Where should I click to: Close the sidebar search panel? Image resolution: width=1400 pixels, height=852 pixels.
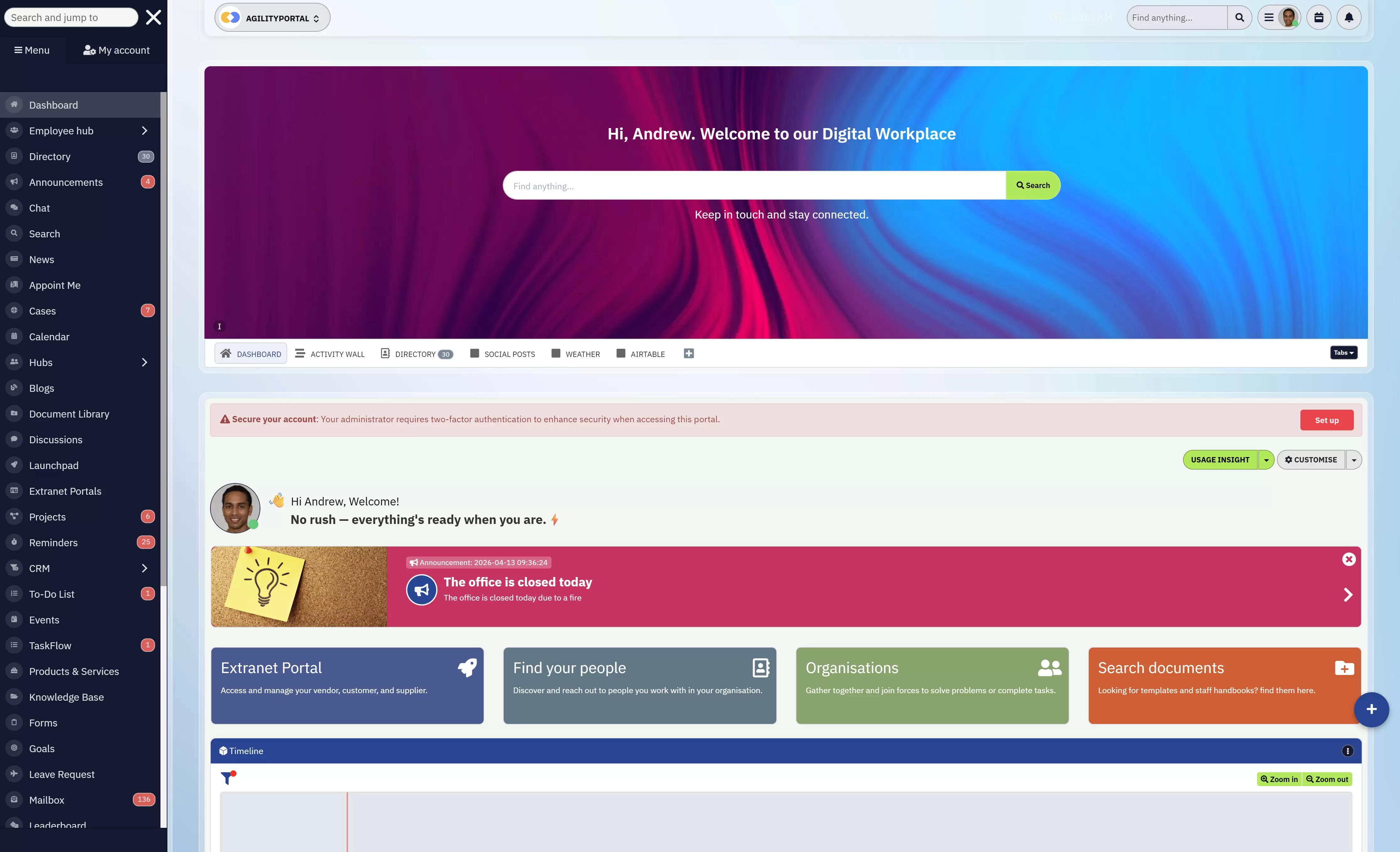point(153,18)
